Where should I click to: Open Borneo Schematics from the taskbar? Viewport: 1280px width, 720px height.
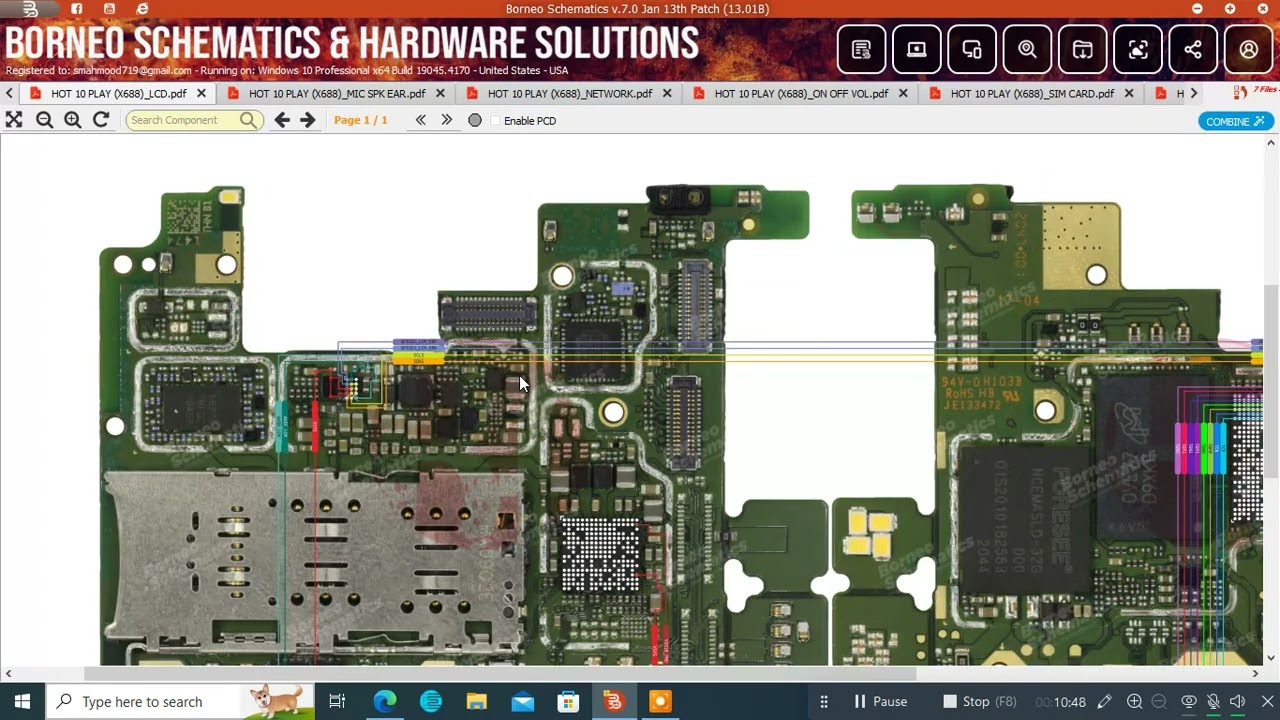click(614, 702)
